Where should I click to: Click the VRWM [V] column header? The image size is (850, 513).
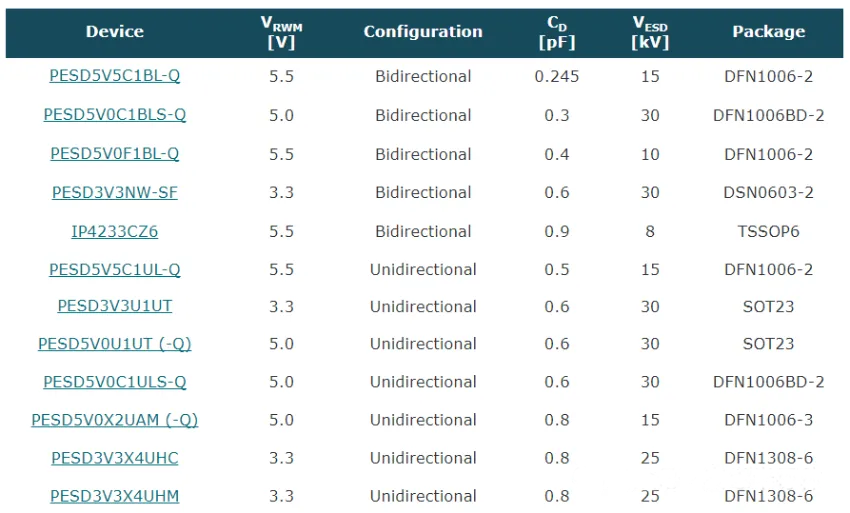pyautogui.click(x=281, y=32)
